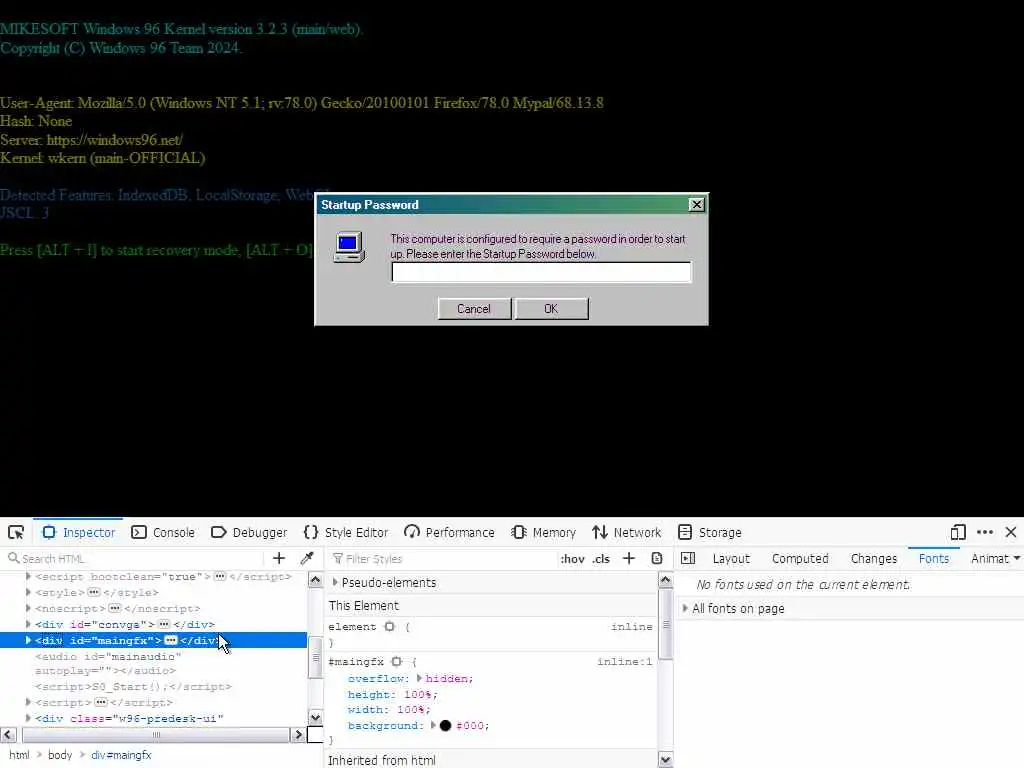Open the Performance panel
The width and height of the screenshot is (1024, 768).
point(449,532)
